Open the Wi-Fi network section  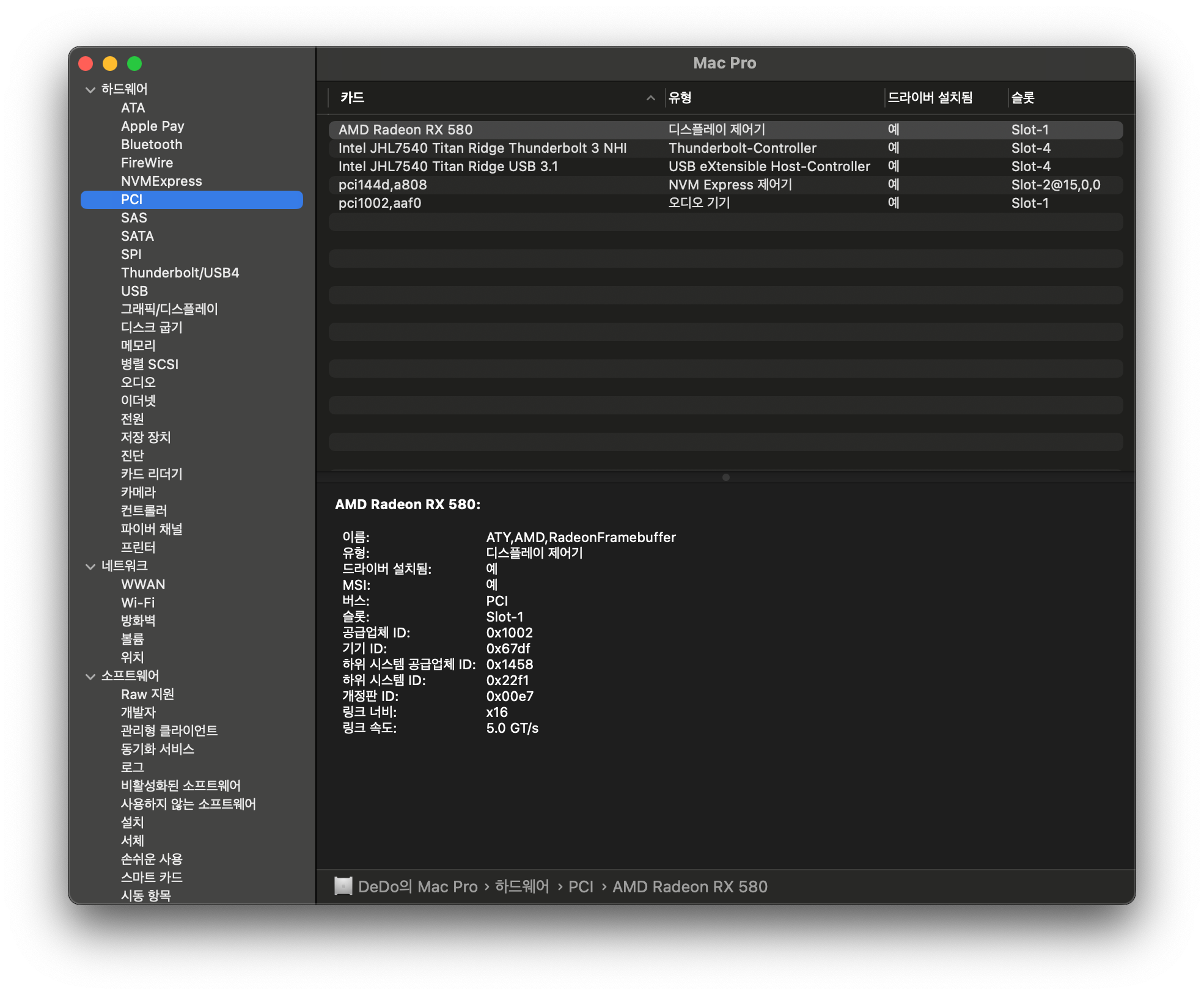tap(138, 603)
